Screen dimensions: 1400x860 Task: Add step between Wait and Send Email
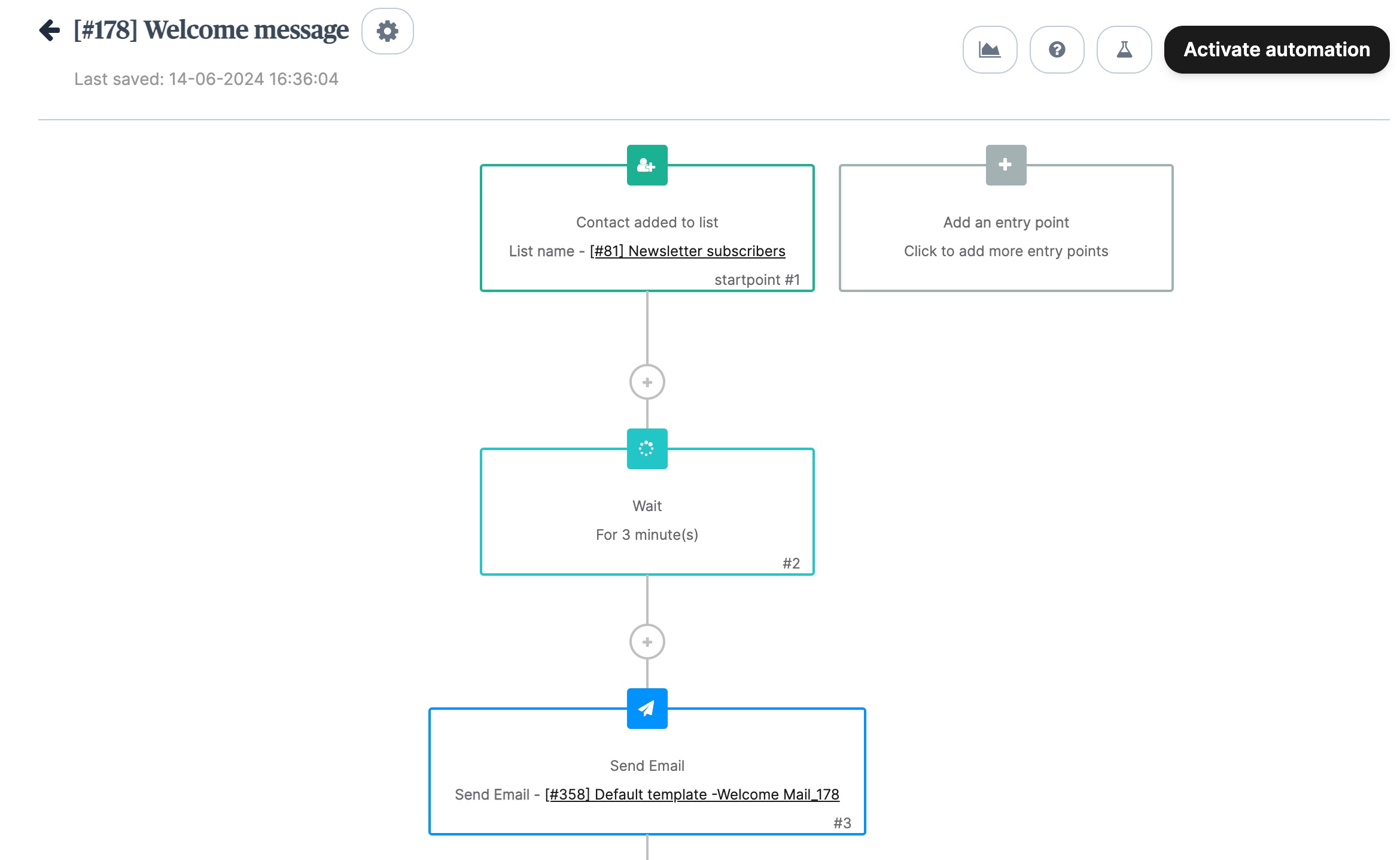647,642
